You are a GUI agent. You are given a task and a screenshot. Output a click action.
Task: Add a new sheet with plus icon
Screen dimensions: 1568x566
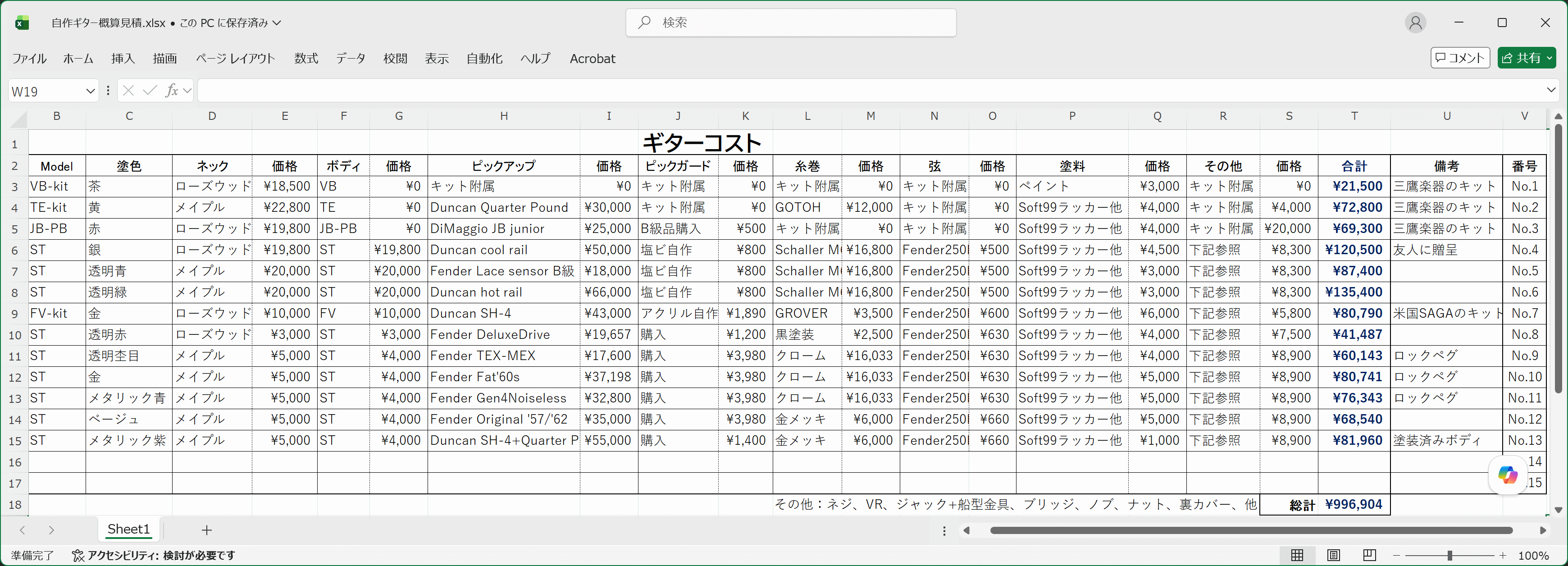point(207,530)
